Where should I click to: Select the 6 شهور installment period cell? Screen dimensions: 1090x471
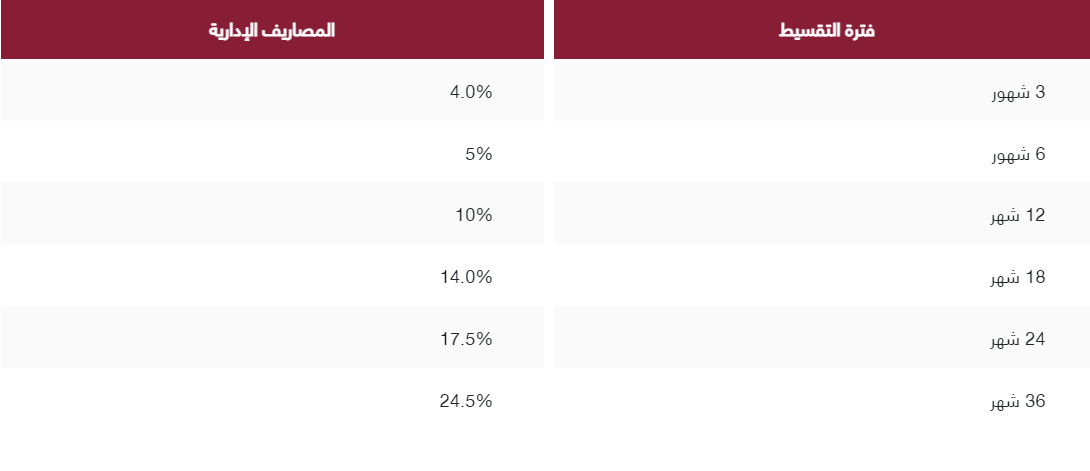click(1018, 155)
